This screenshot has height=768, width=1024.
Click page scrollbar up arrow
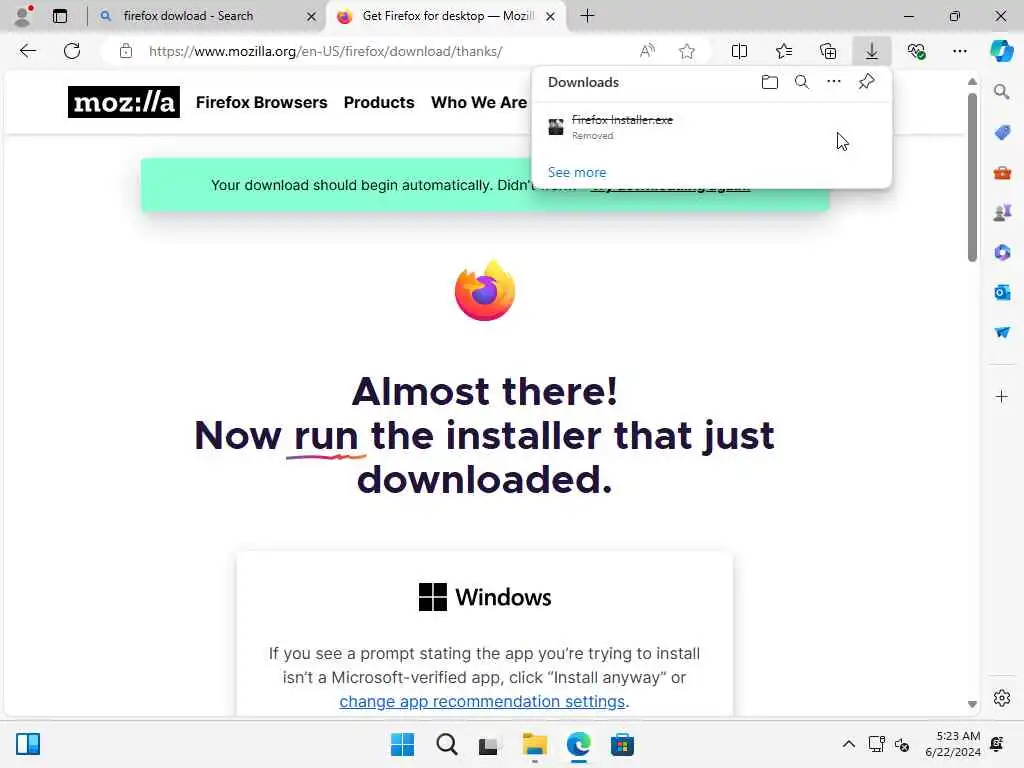click(x=972, y=82)
